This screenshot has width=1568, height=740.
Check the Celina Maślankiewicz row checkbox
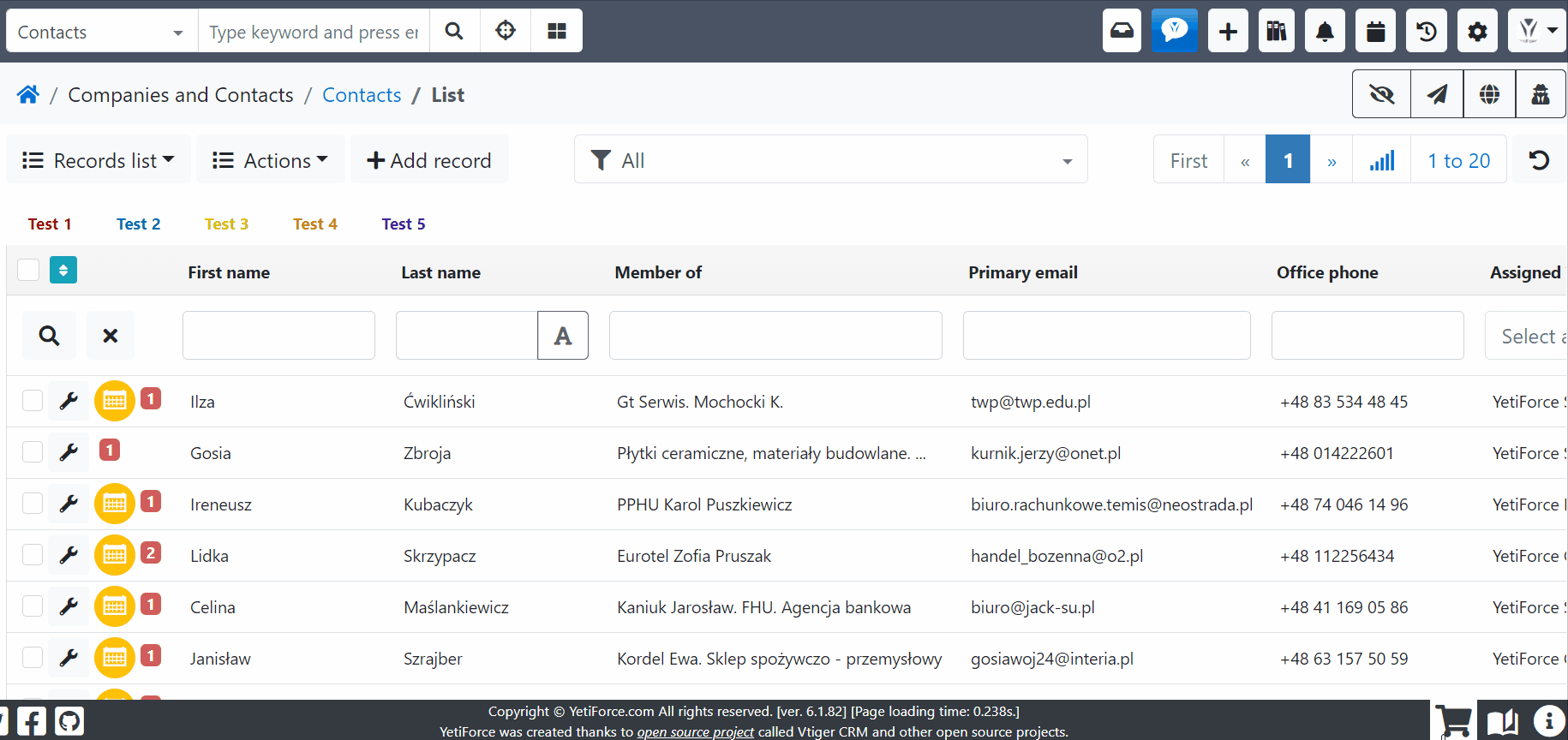coord(33,606)
